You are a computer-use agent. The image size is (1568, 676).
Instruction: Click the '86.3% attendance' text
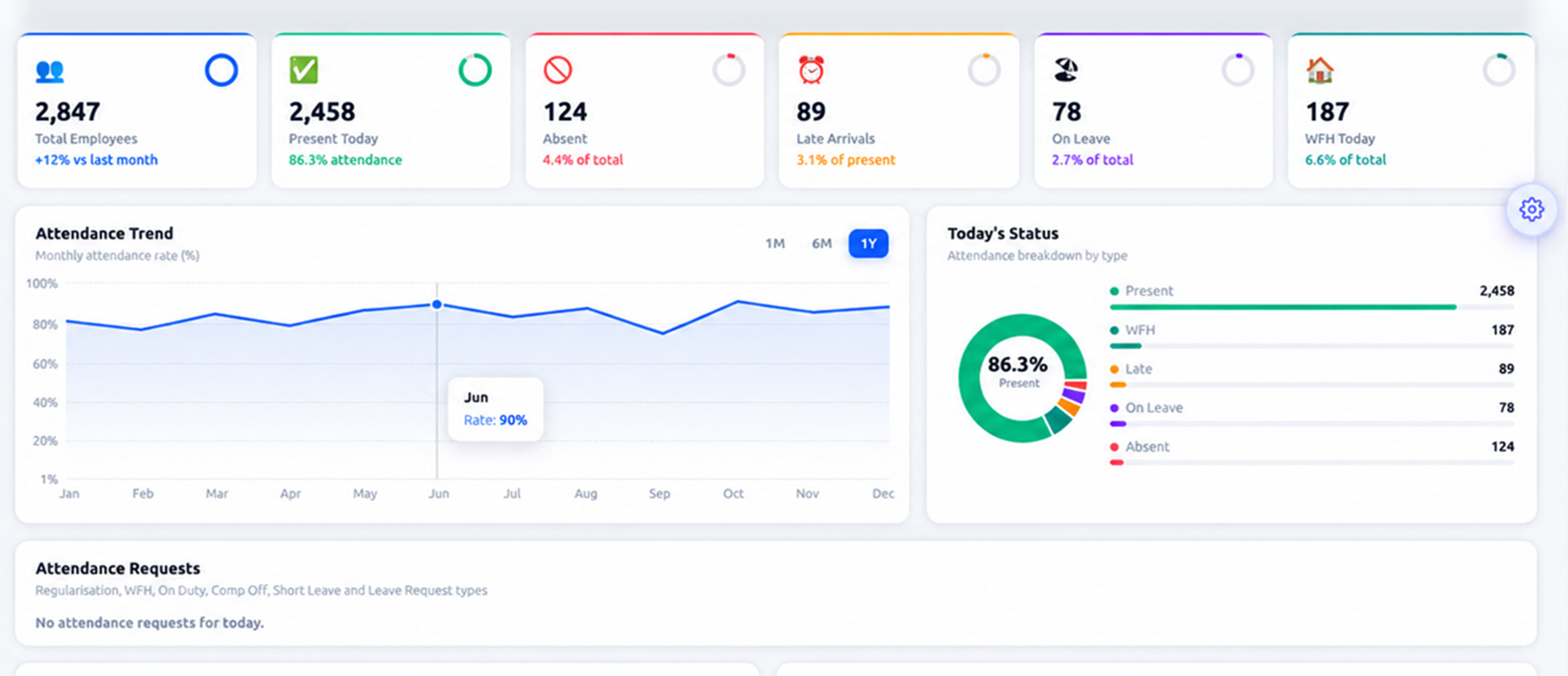point(345,160)
